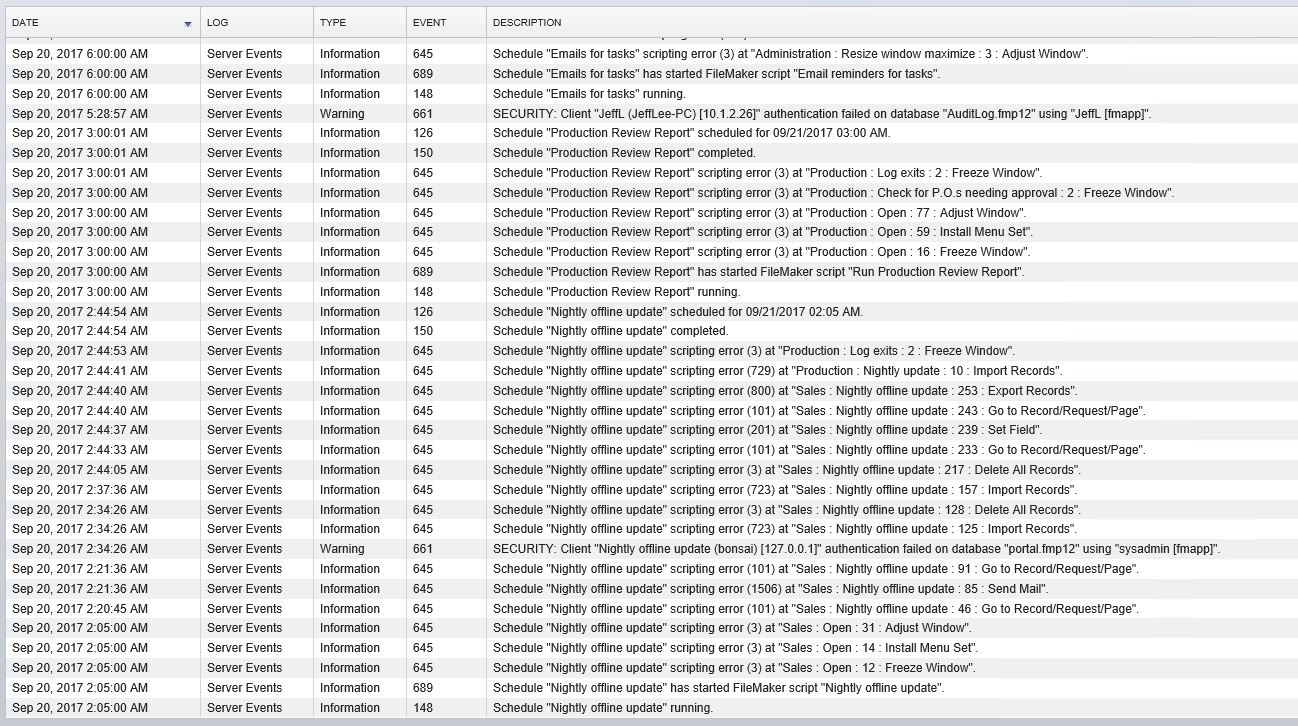1298x726 pixels.
Task: Click the Delete All Records line 217 entry
Action: [x=787, y=470]
